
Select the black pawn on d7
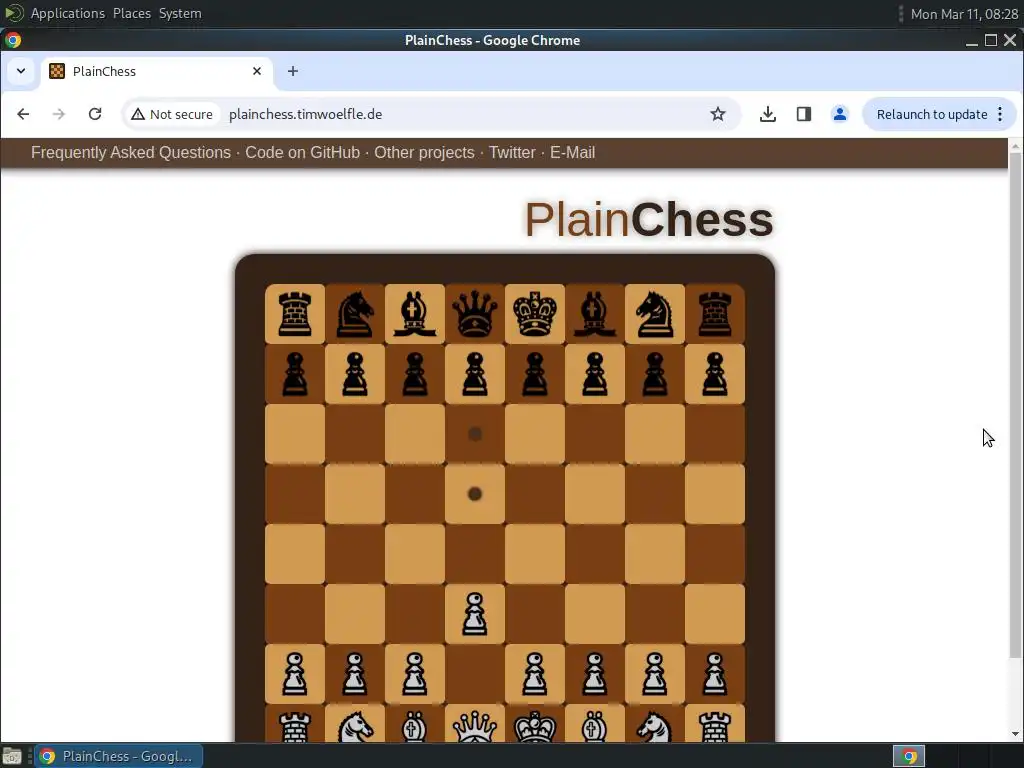click(475, 374)
